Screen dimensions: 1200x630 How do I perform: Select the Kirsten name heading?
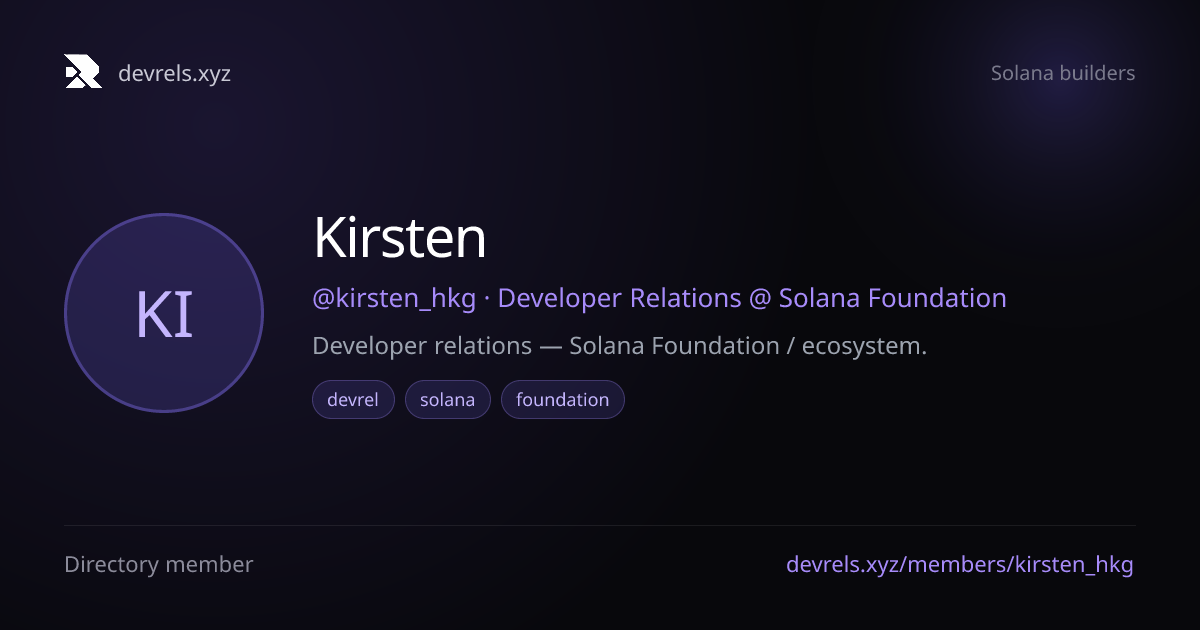point(400,238)
